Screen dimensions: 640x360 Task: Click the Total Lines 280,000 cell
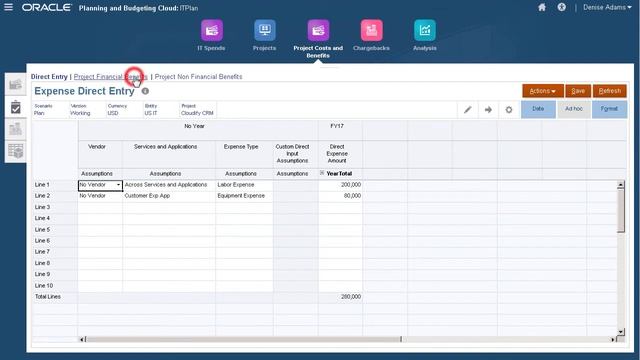340,297
